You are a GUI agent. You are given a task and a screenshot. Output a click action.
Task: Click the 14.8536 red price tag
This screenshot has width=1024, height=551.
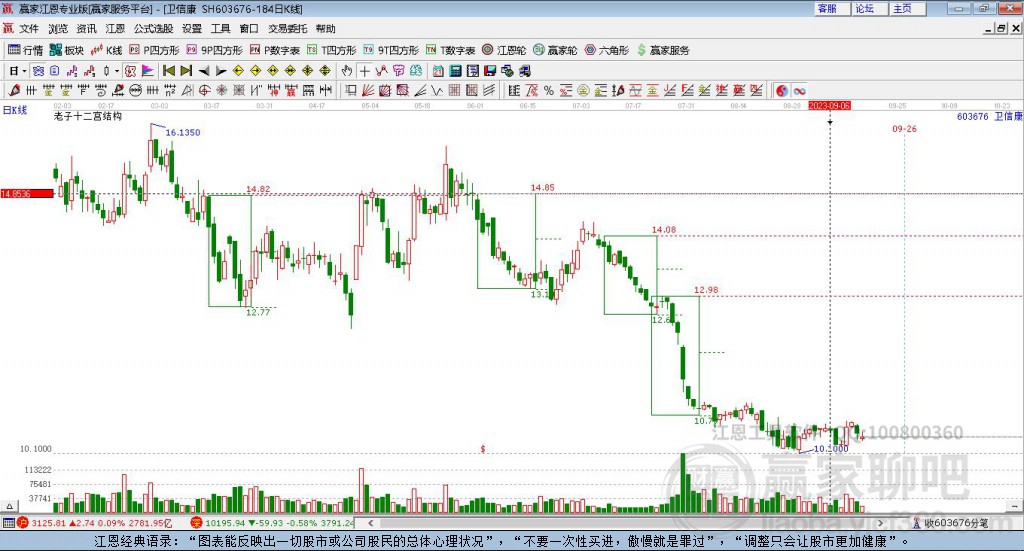[x=27, y=193]
